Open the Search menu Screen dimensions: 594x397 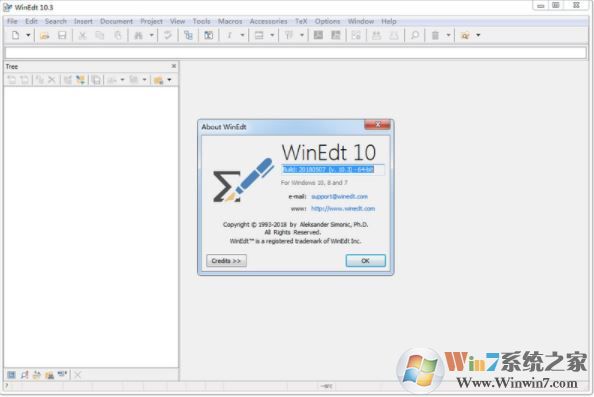(x=56, y=21)
